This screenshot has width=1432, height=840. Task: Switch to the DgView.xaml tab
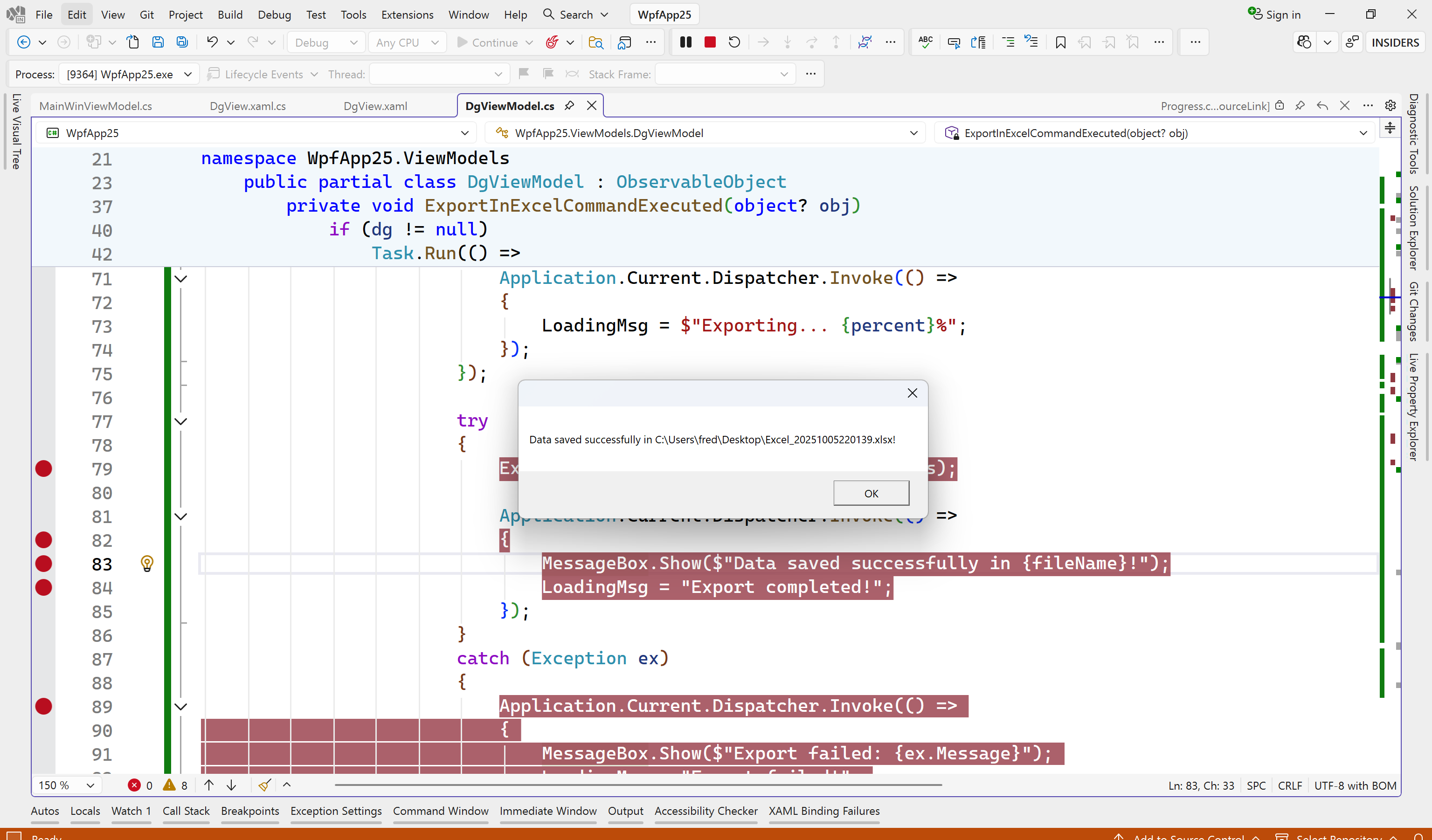point(375,106)
